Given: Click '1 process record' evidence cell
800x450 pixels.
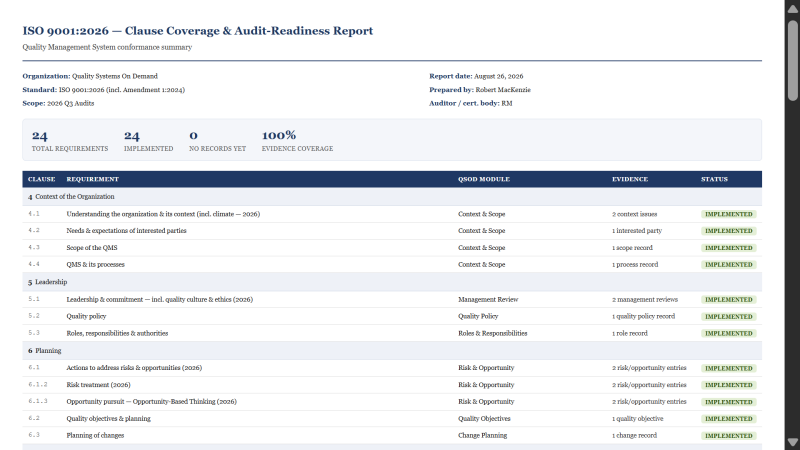Looking at the screenshot, I should [635, 265].
